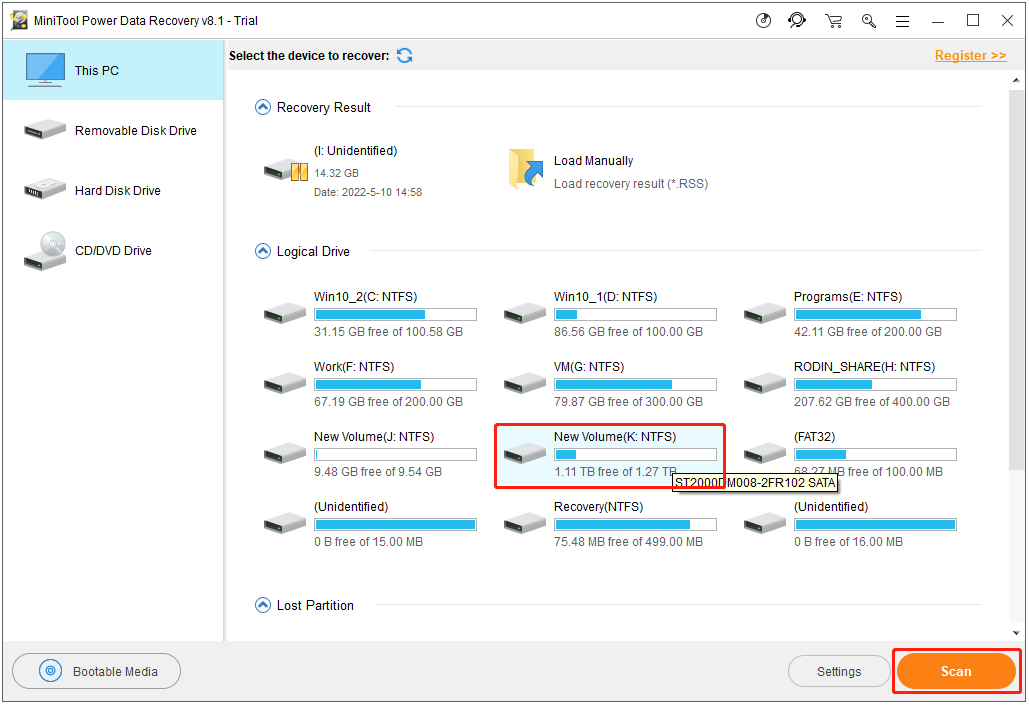
Task: Select the 15.00 MB Unidentified drive icon
Action: coord(285,523)
